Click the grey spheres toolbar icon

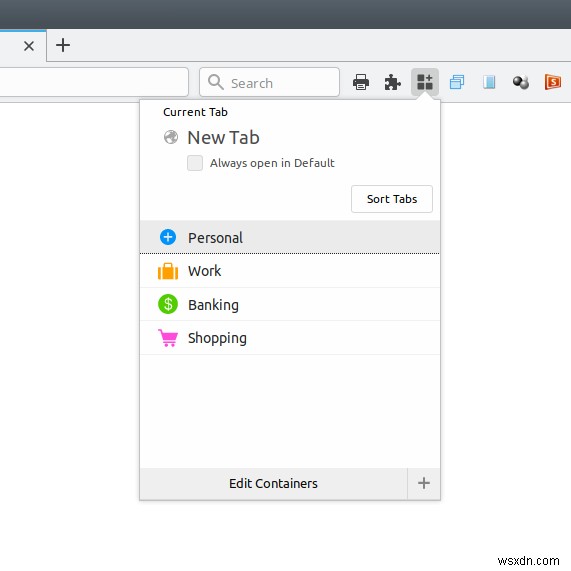click(x=521, y=82)
